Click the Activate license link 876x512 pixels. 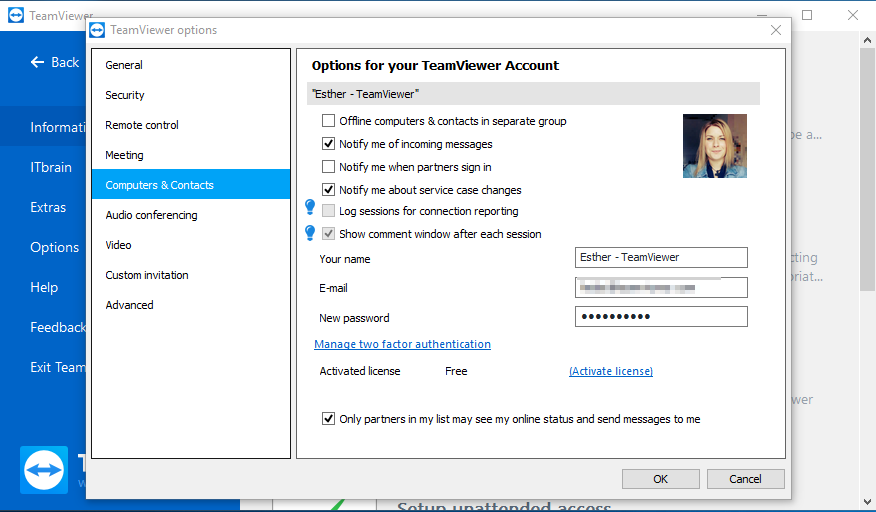pyautogui.click(x=611, y=371)
